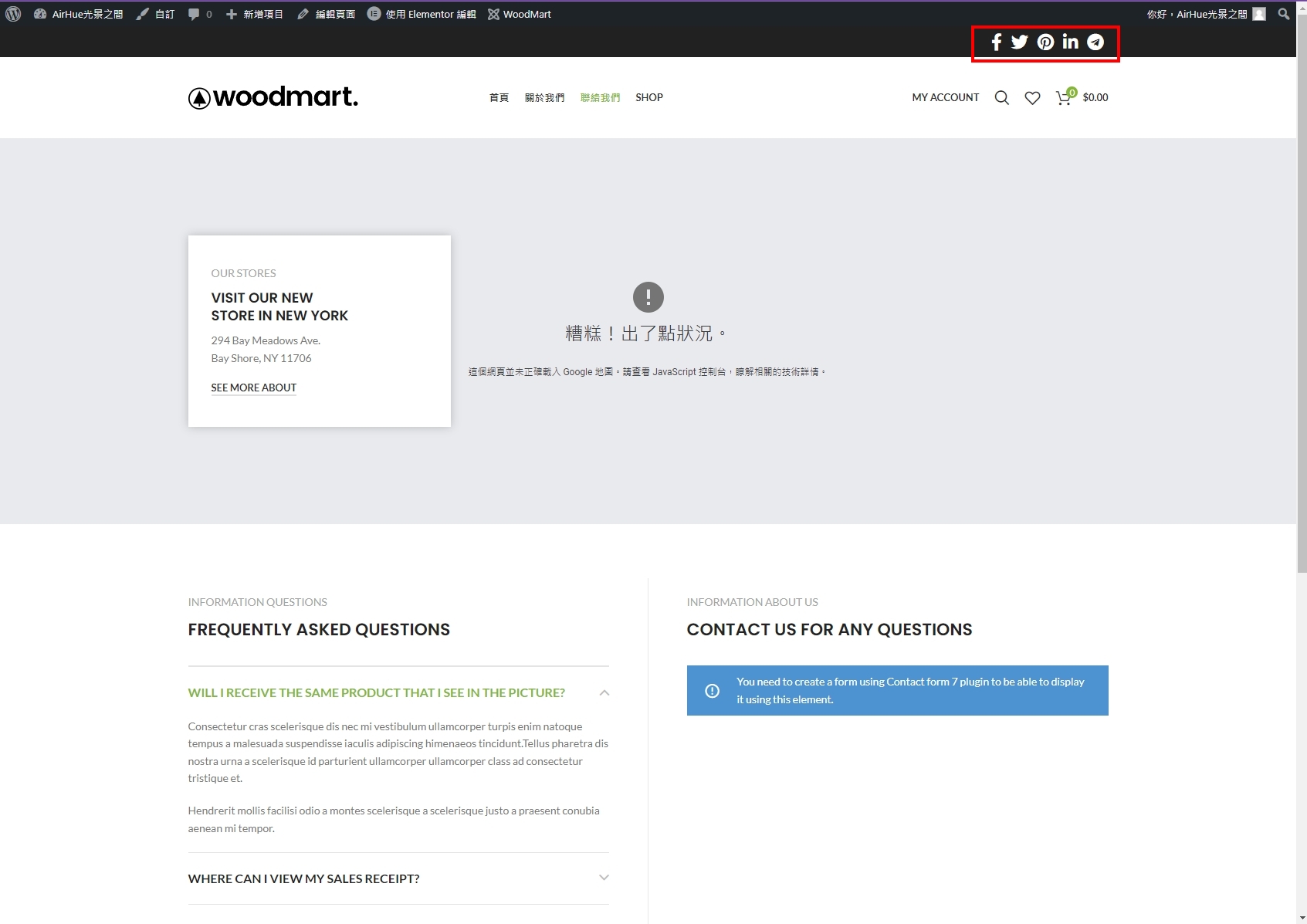
Task: Open the Pinterest social link
Action: pos(1045,42)
